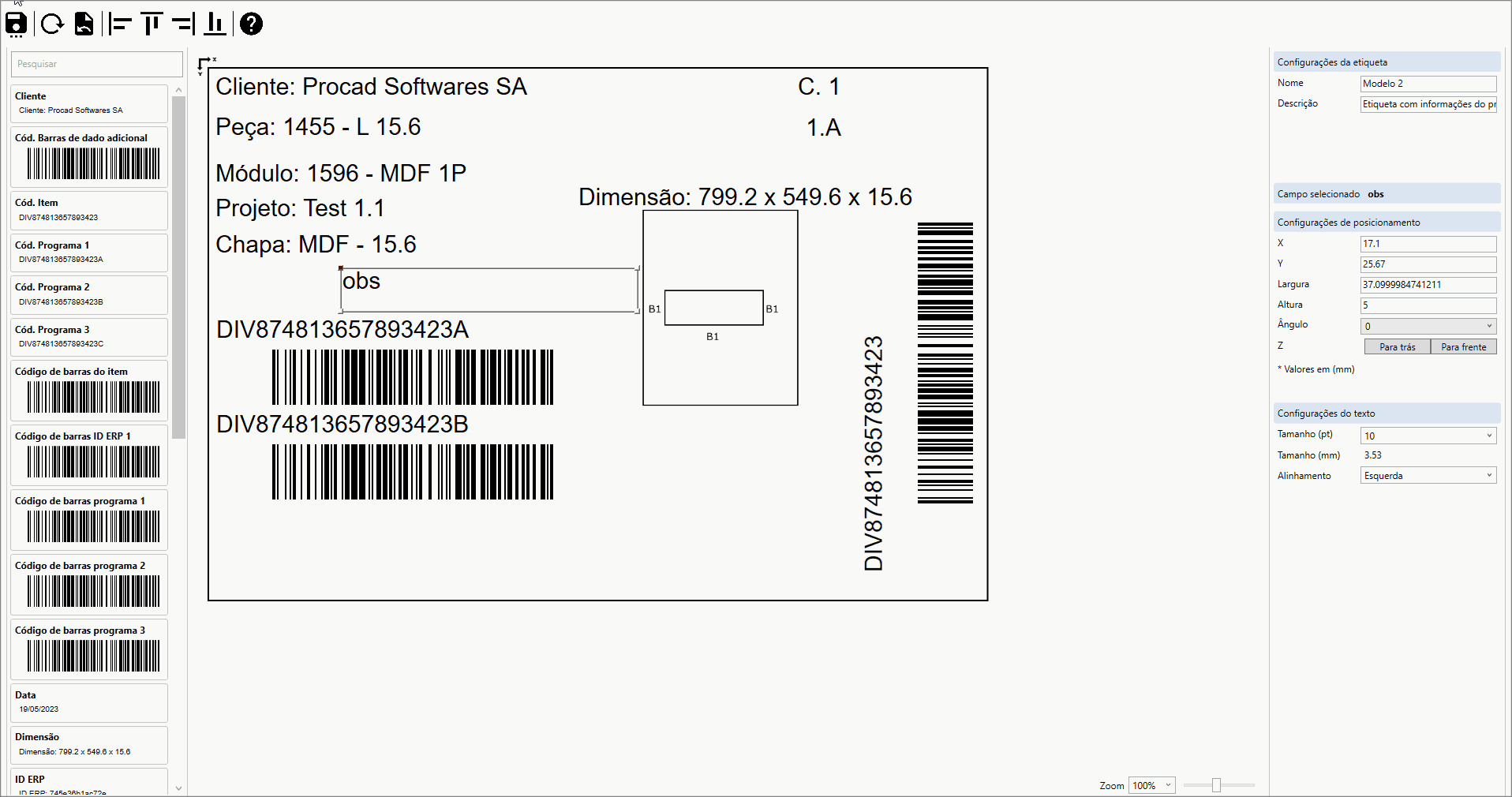Align selected fields to the left
This screenshot has height=797, width=1512.
click(x=120, y=24)
